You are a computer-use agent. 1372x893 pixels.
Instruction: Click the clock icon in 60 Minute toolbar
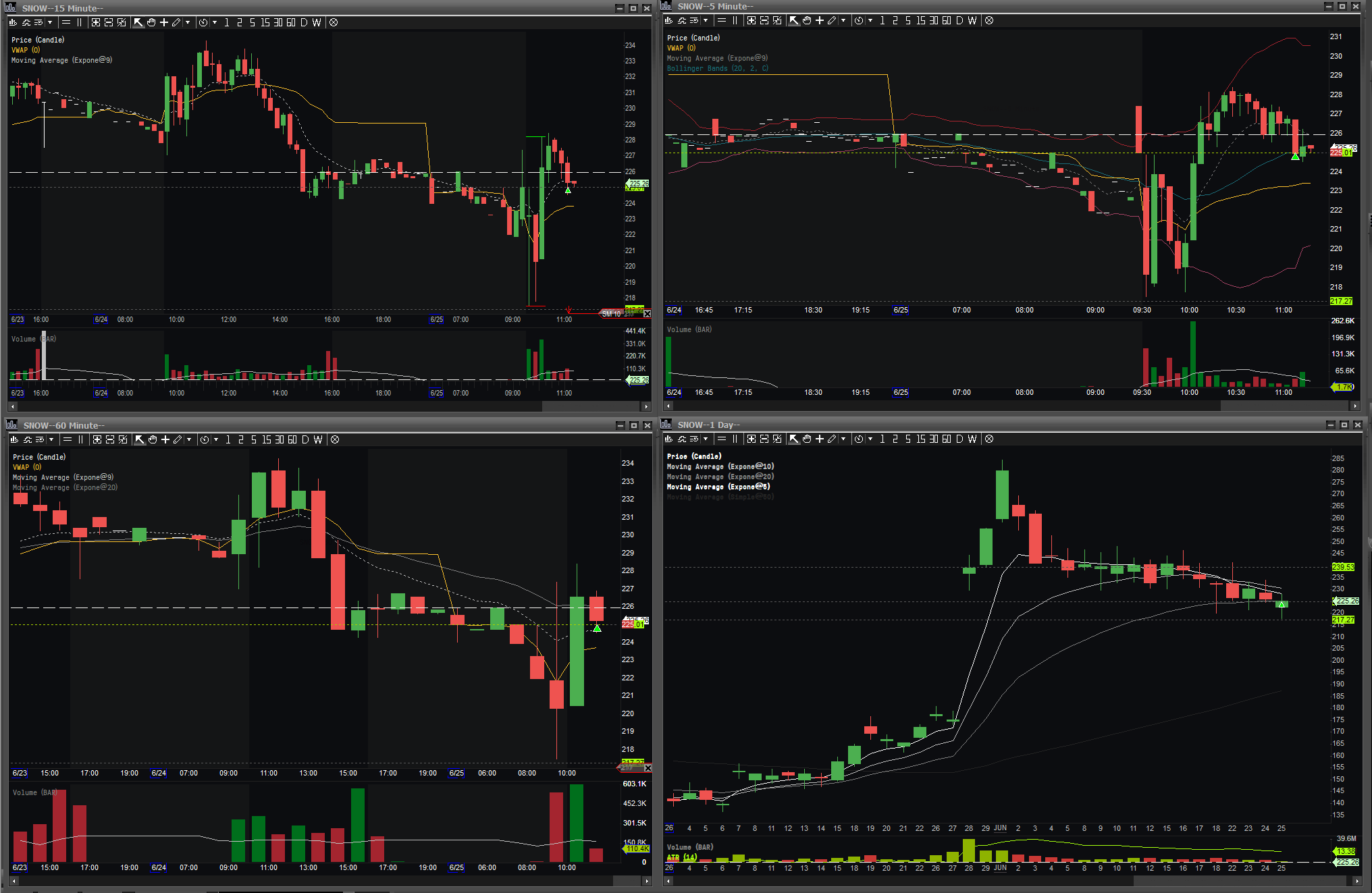(x=205, y=439)
